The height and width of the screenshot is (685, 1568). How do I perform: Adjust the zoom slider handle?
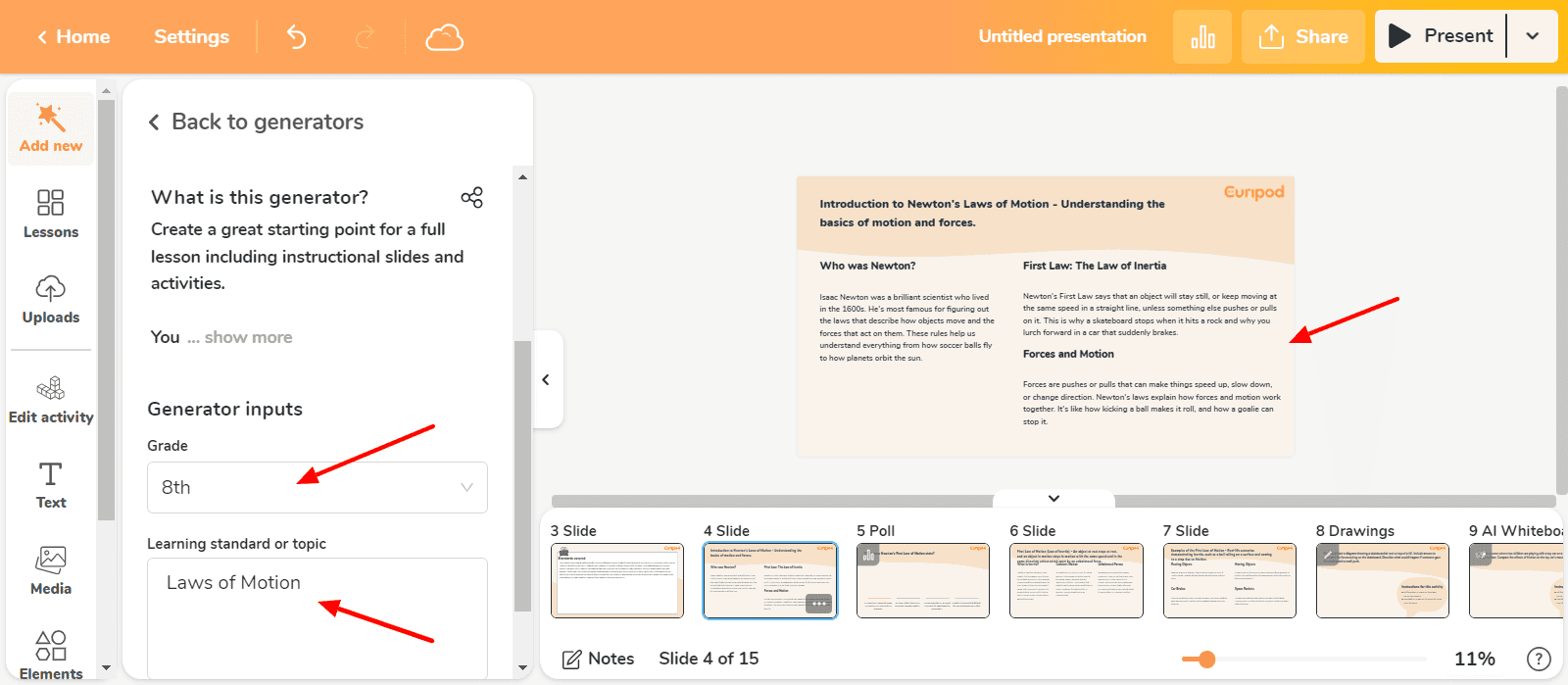point(1206,660)
